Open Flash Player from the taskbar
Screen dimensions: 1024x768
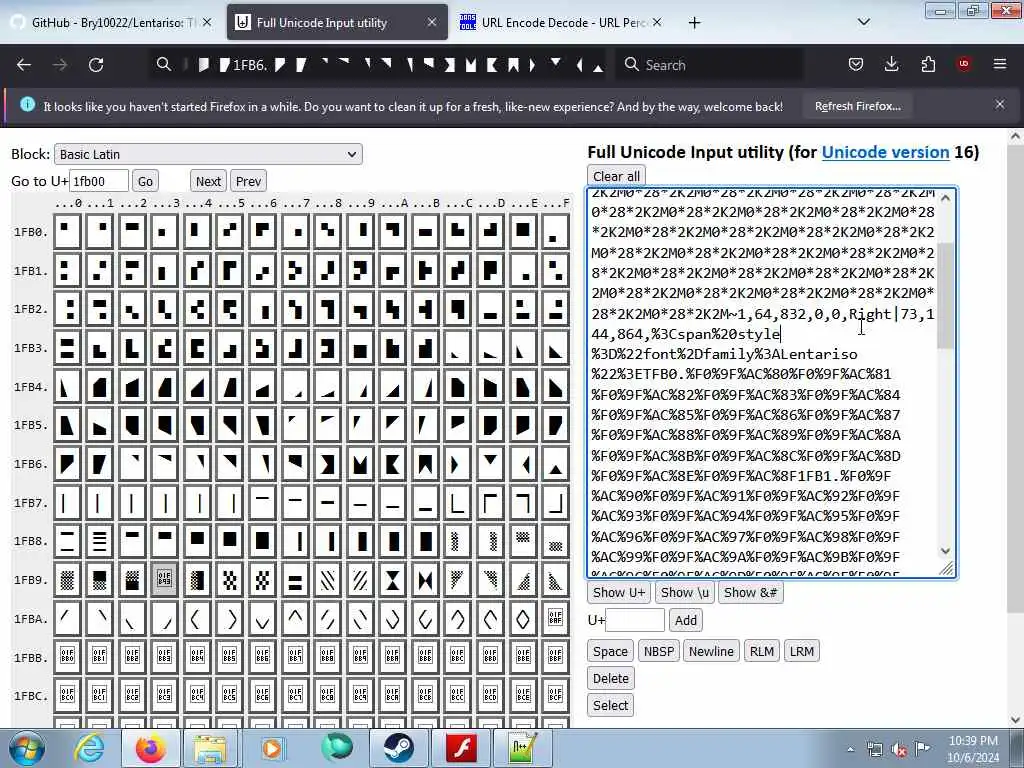461,748
